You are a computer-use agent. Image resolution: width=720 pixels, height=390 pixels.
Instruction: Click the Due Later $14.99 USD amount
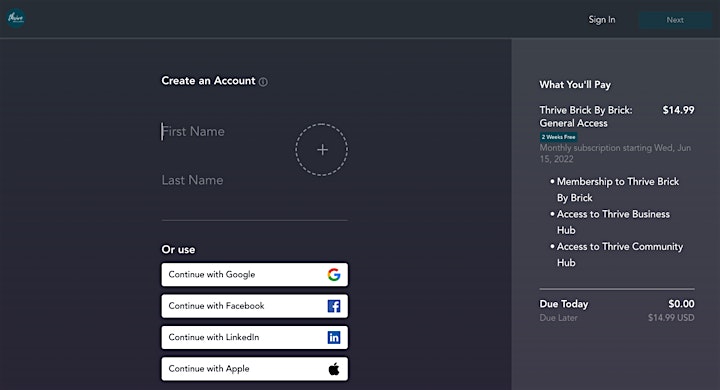(x=671, y=318)
